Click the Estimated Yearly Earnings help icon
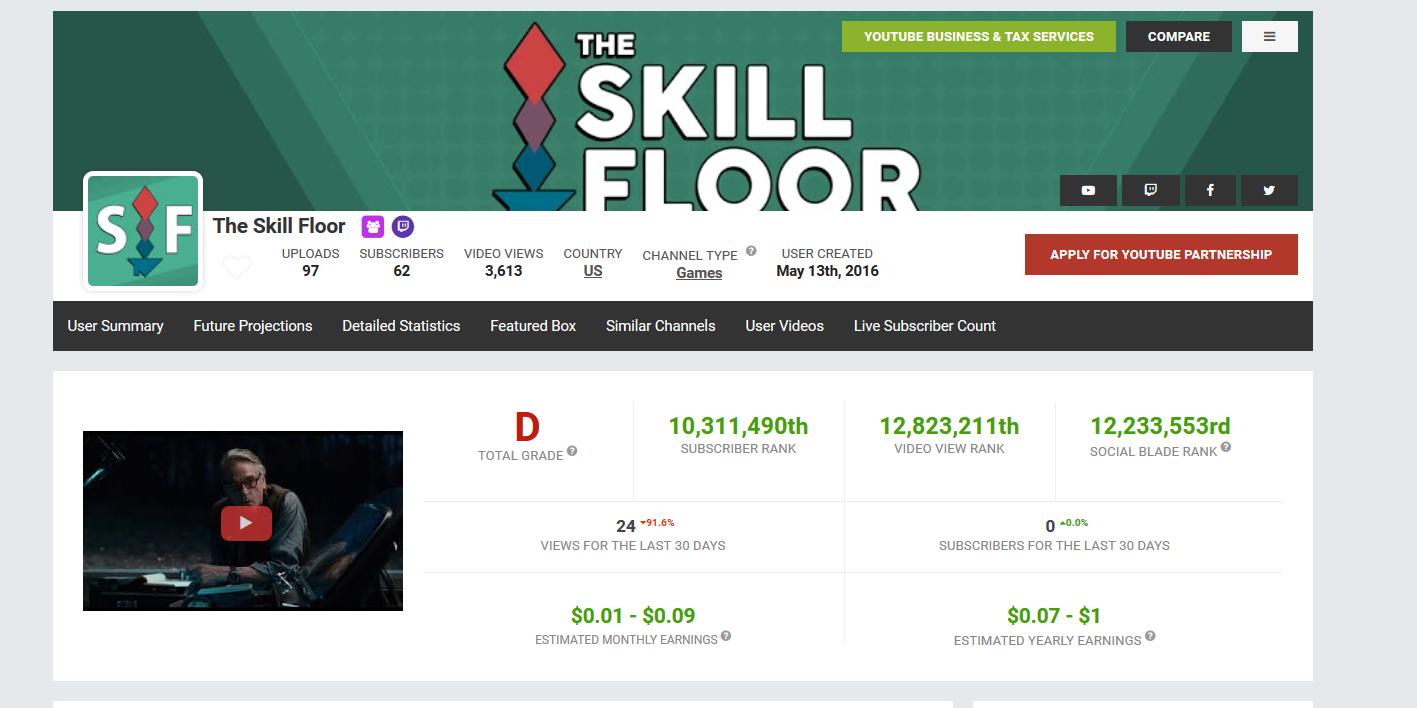 pyautogui.click(x=1150, y=636)
